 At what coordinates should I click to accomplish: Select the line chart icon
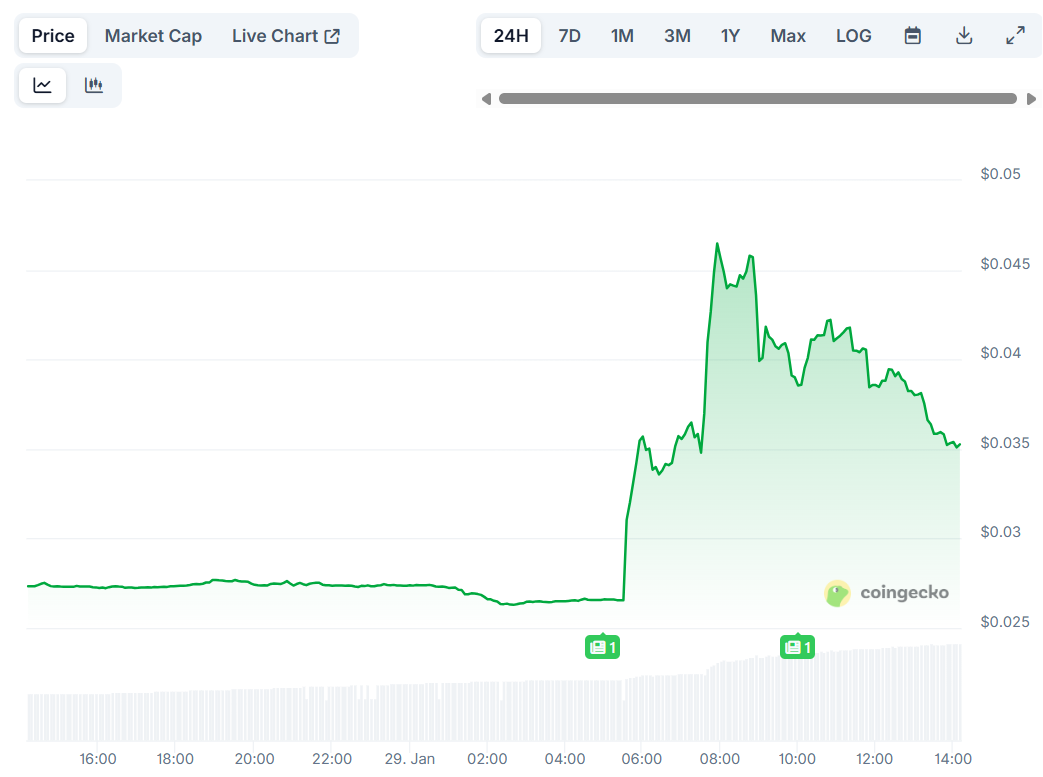point(40,85)
